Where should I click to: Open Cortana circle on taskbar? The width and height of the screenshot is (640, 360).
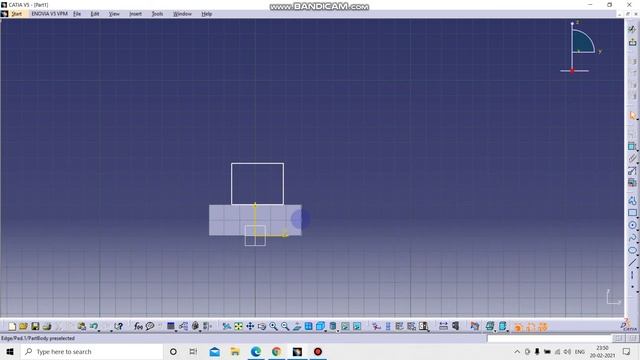click(x=173, y=351)
